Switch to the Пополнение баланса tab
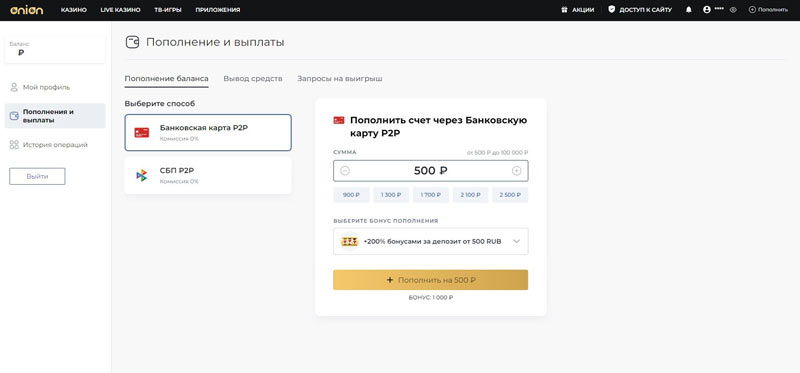This screenshot has height=373, width=800. click(166, 79)
